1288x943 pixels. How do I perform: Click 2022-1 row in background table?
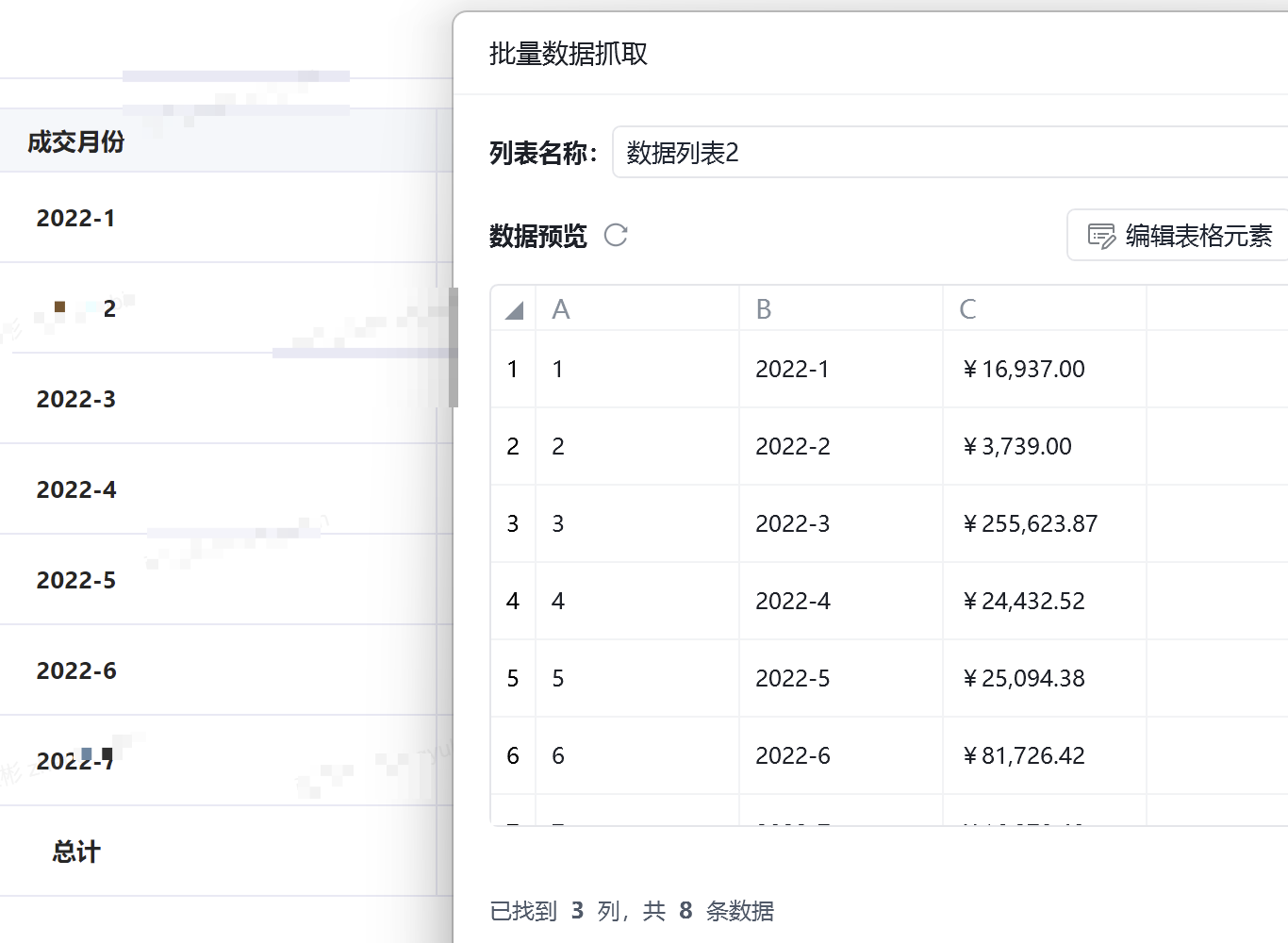tap(219, 218)
